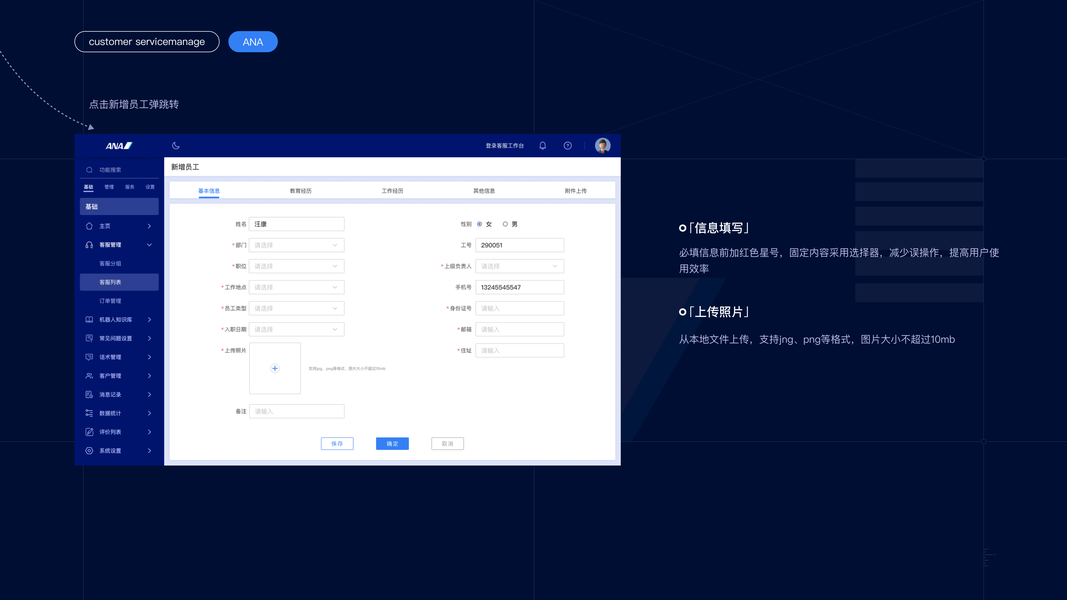Click the 客户管理 people icon

(x=89, y=376)
